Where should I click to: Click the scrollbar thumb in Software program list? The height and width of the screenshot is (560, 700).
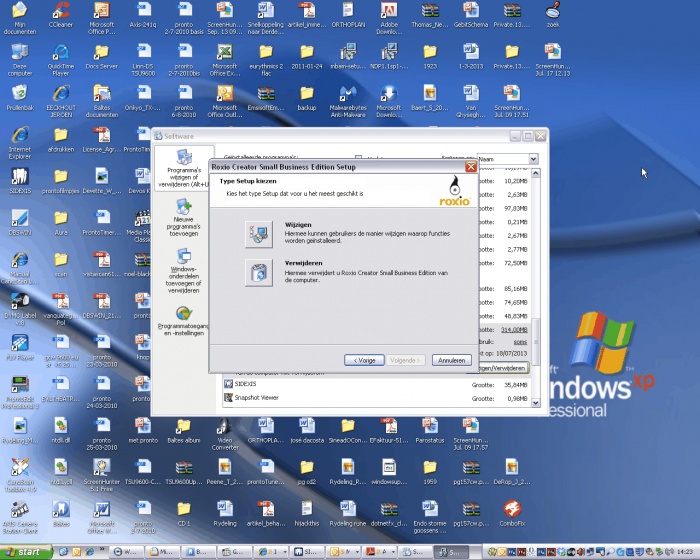coord(536,342)
